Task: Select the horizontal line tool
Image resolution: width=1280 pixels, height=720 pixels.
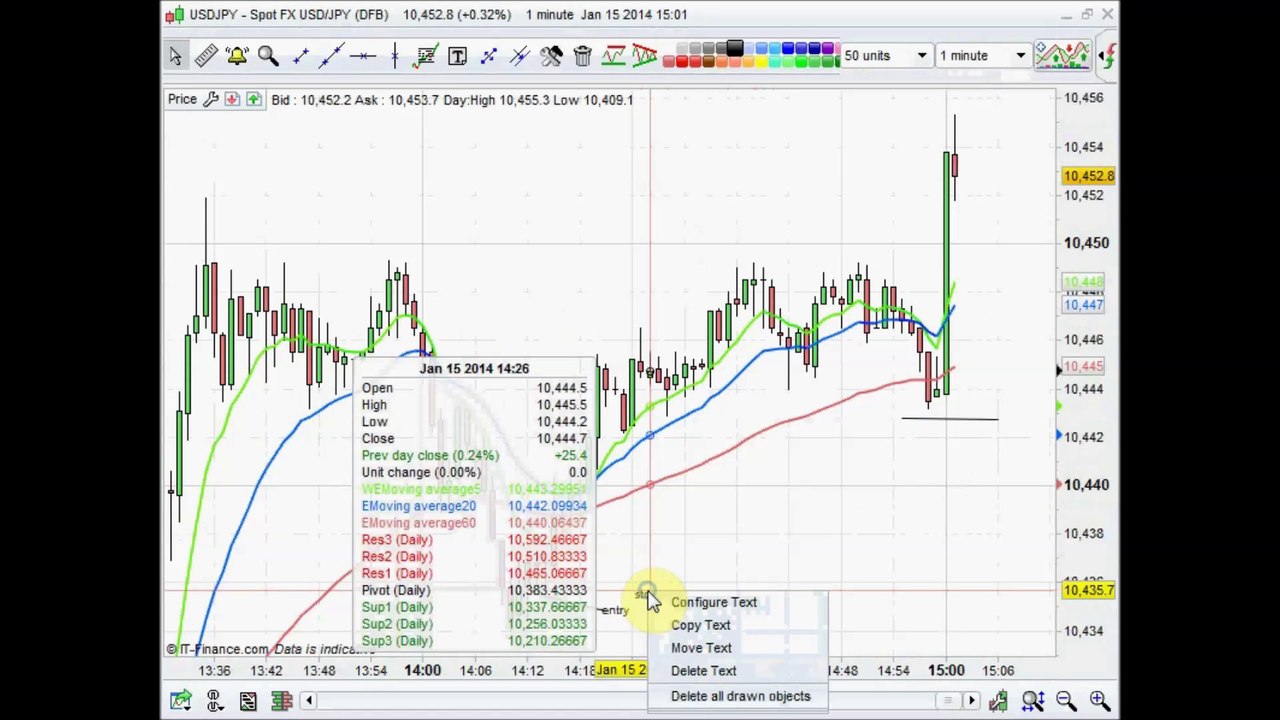Action: (363, 56)
